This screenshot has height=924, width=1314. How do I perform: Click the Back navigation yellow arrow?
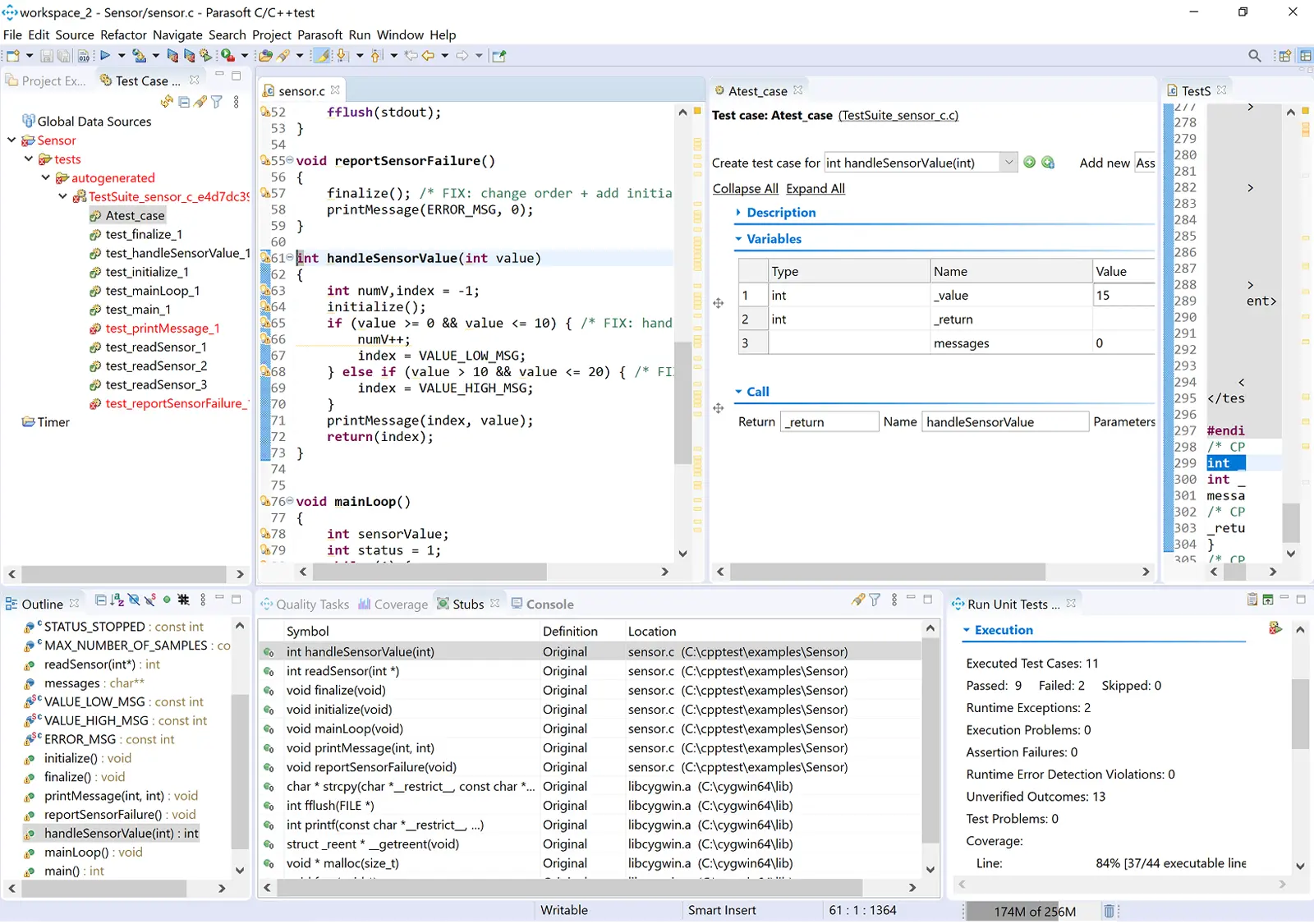(x=428, y=56)
